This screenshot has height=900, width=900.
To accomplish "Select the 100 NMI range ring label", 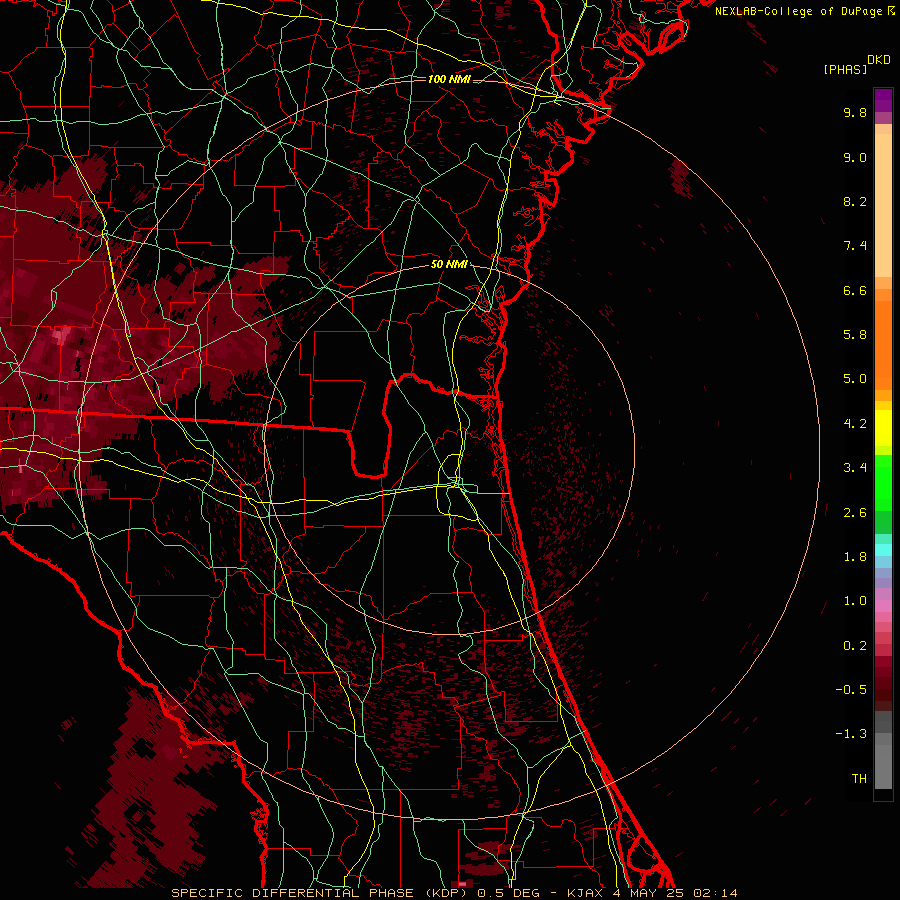I will point(449,79).
